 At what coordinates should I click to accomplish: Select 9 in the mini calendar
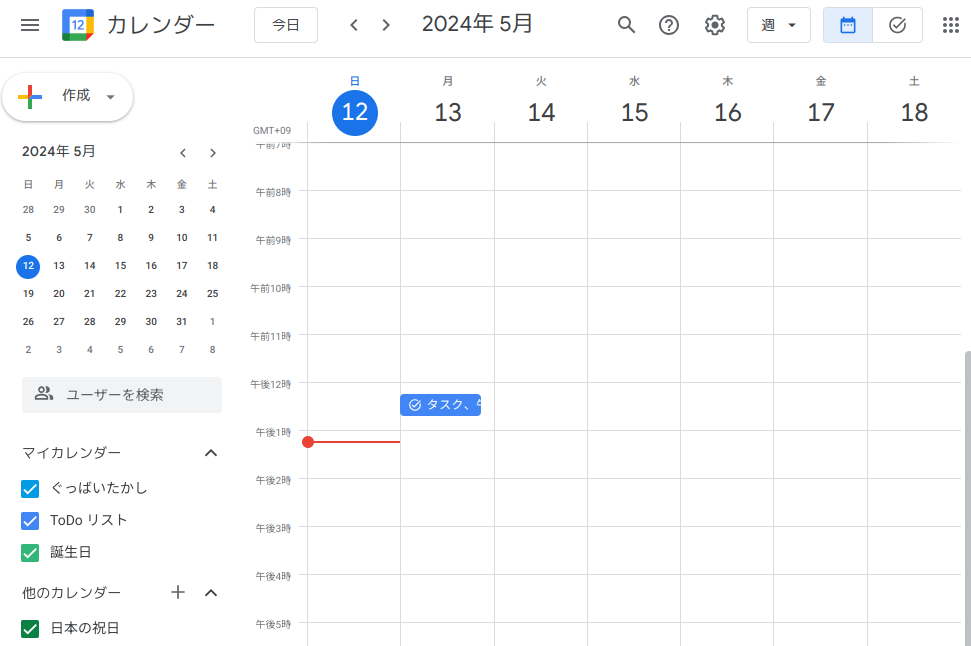[151, 237]
